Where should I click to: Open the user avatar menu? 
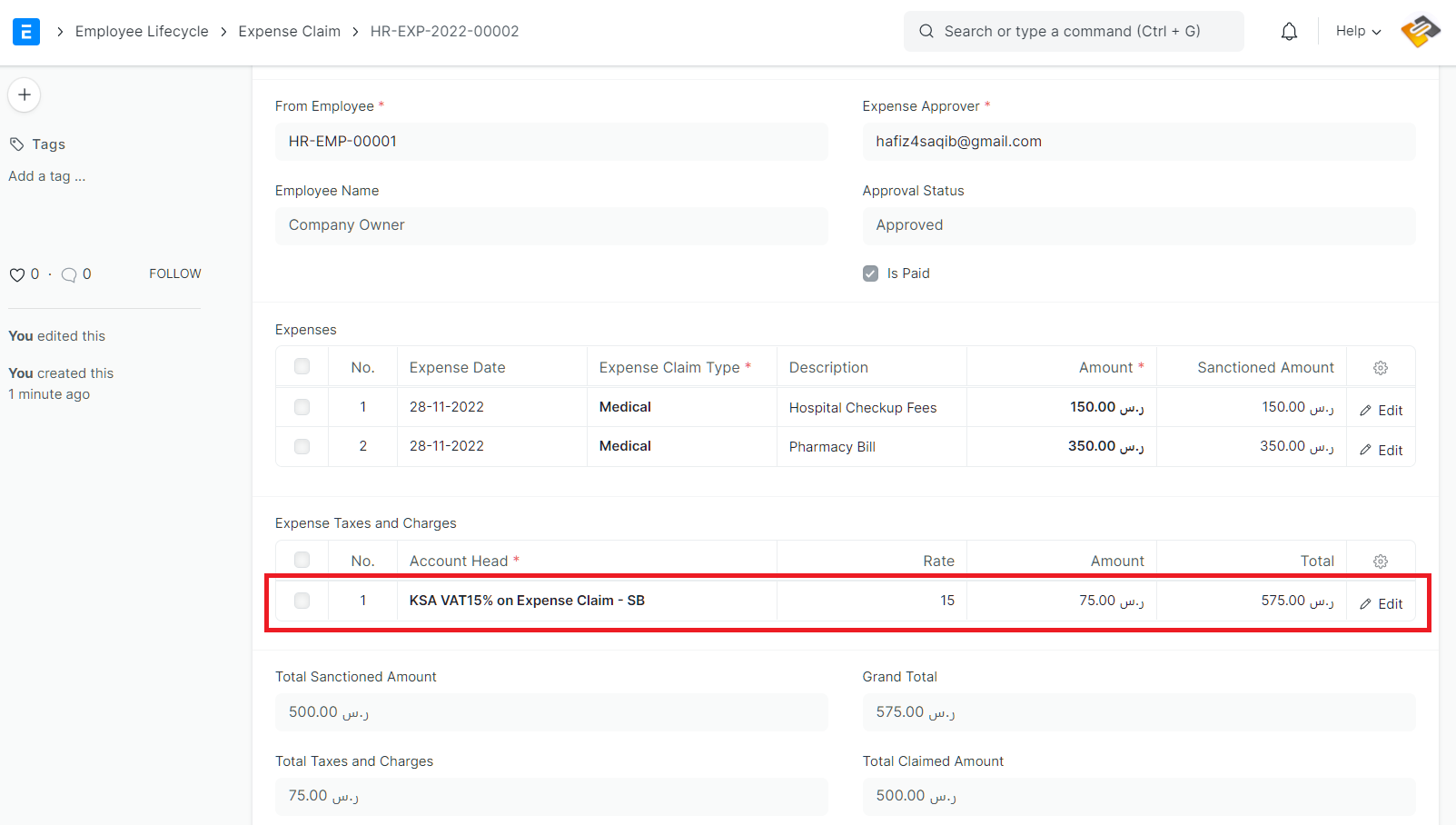pos(1420,32)
